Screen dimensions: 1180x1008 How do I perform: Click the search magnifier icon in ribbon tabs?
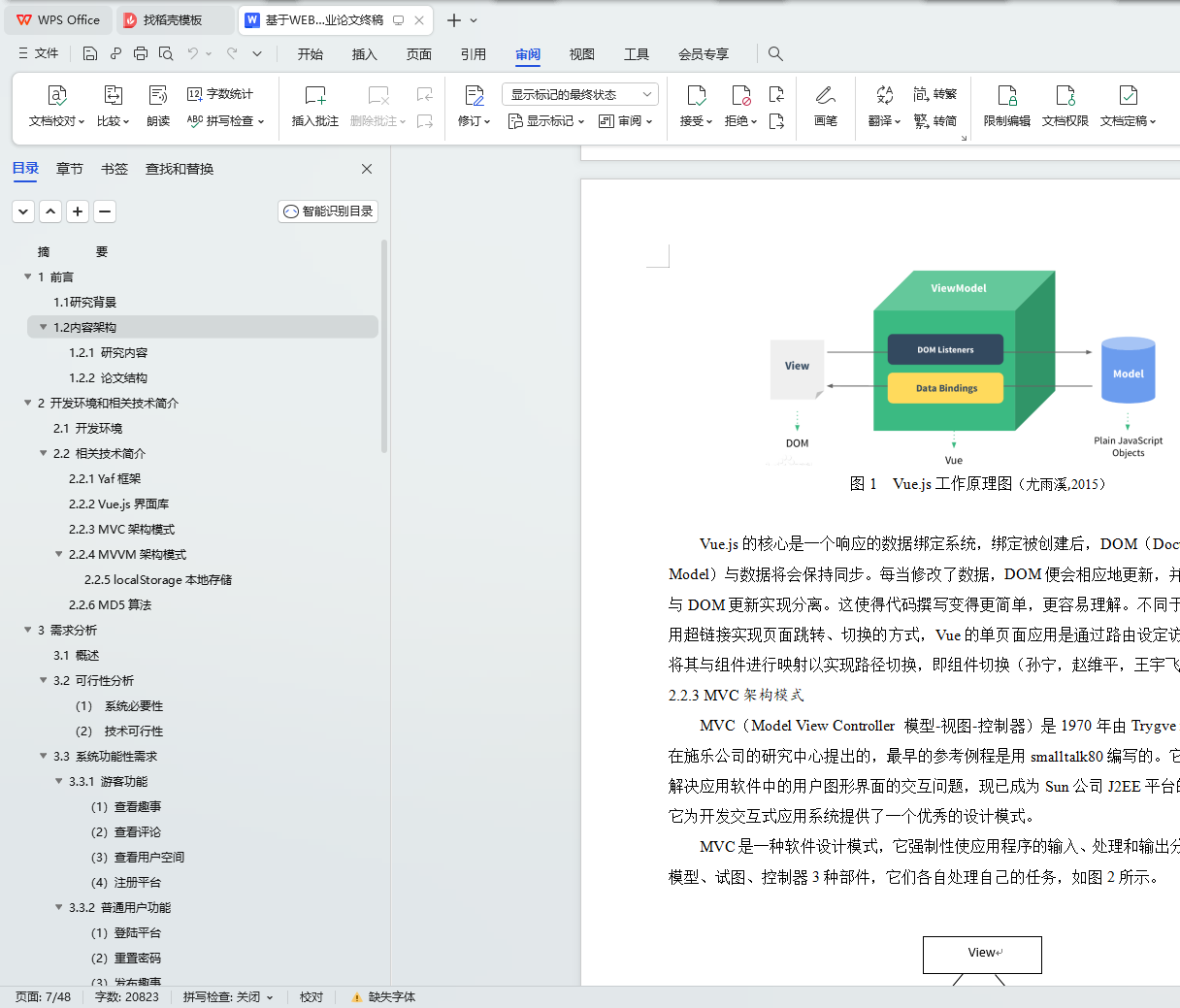pos(775,53)
